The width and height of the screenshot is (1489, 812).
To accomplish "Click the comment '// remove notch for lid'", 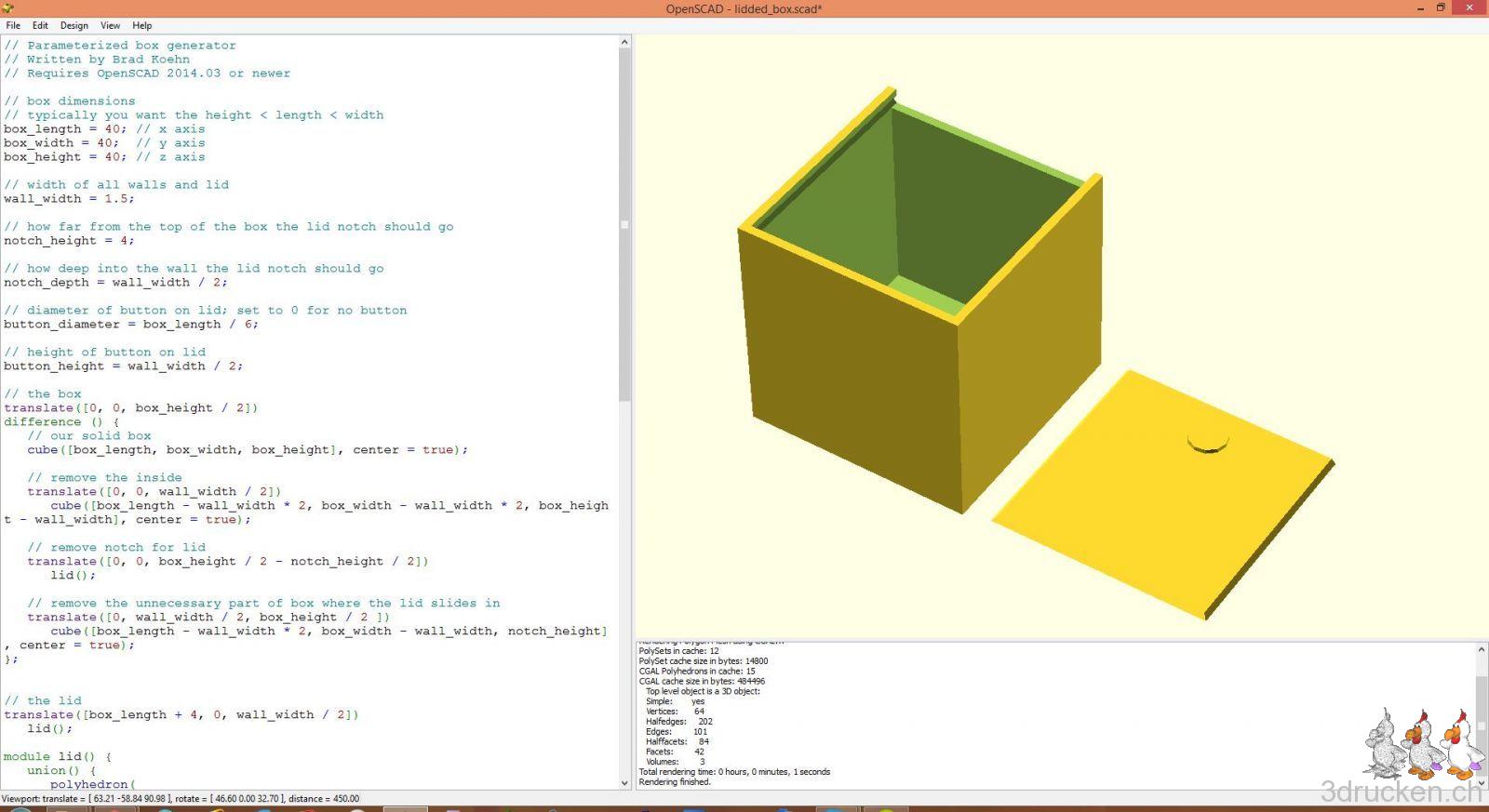I will [x=116, y=548].
